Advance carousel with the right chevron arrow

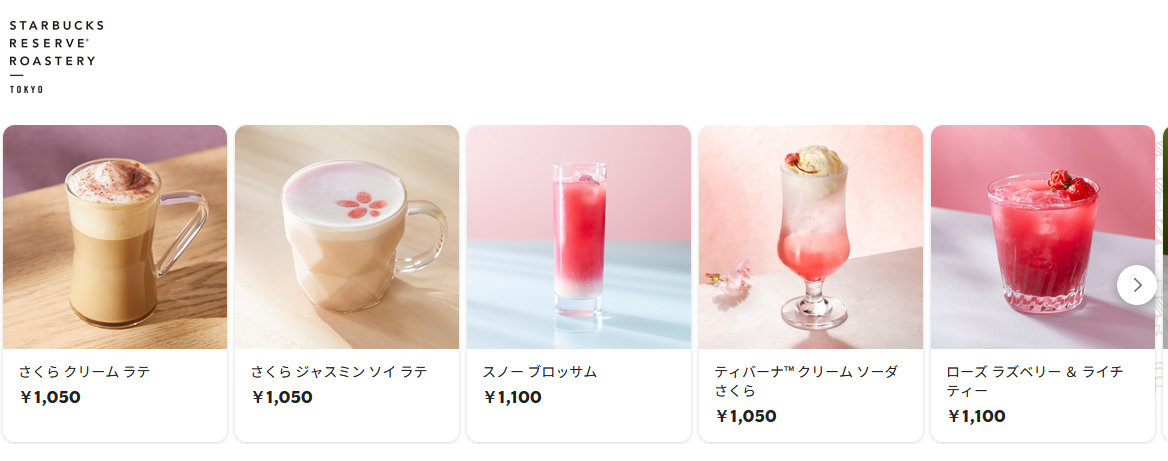1137,284
